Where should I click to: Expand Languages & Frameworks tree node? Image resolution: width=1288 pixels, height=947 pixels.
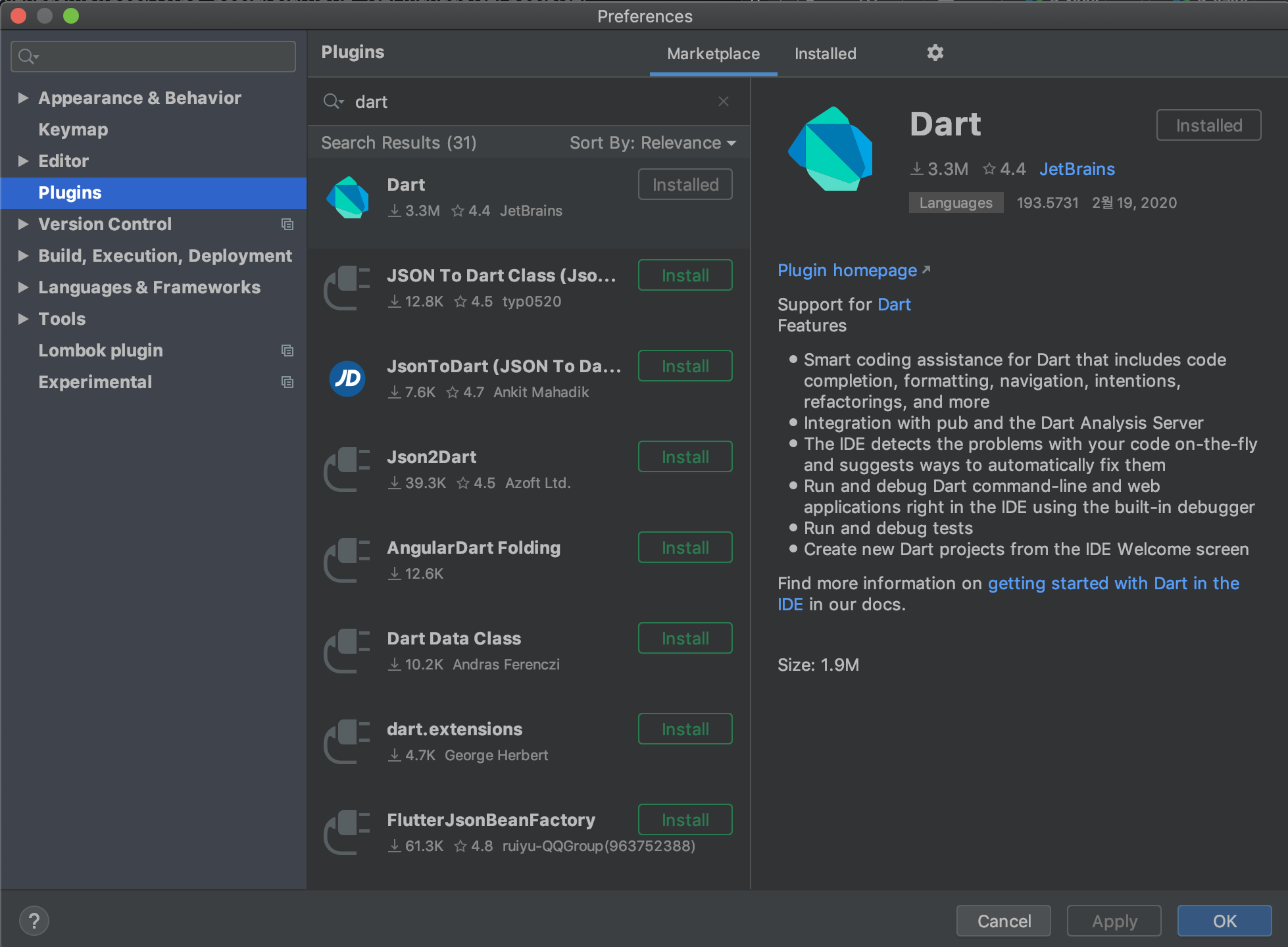pyautogui.click(x=23, y=287)
